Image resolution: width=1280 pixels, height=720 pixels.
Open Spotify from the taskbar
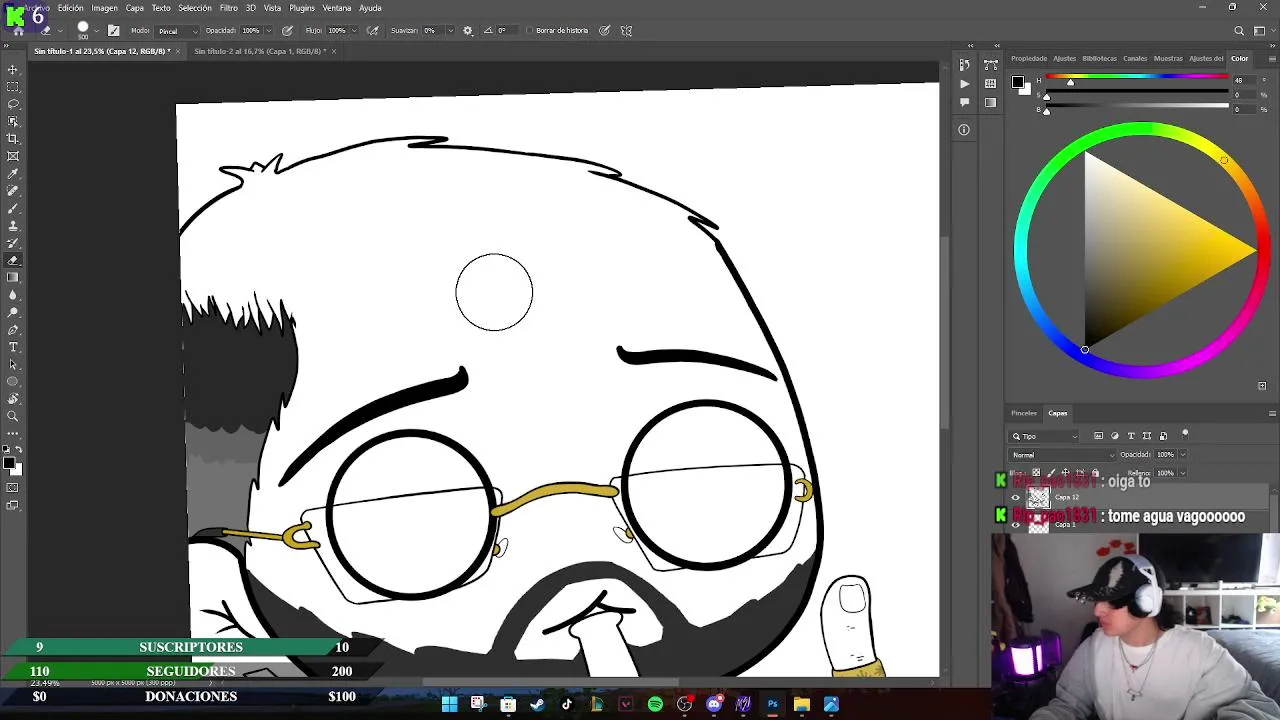[655, 704]
